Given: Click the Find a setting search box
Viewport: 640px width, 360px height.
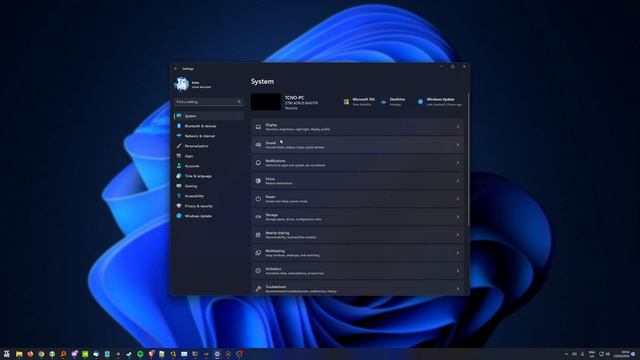Looking at the screenshot, I should (209, 102).
